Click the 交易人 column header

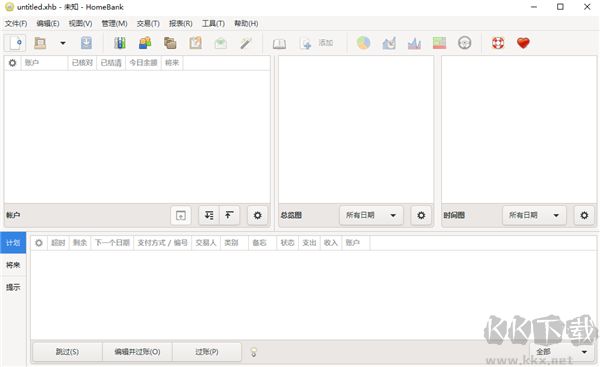click(x=206, y=243)
